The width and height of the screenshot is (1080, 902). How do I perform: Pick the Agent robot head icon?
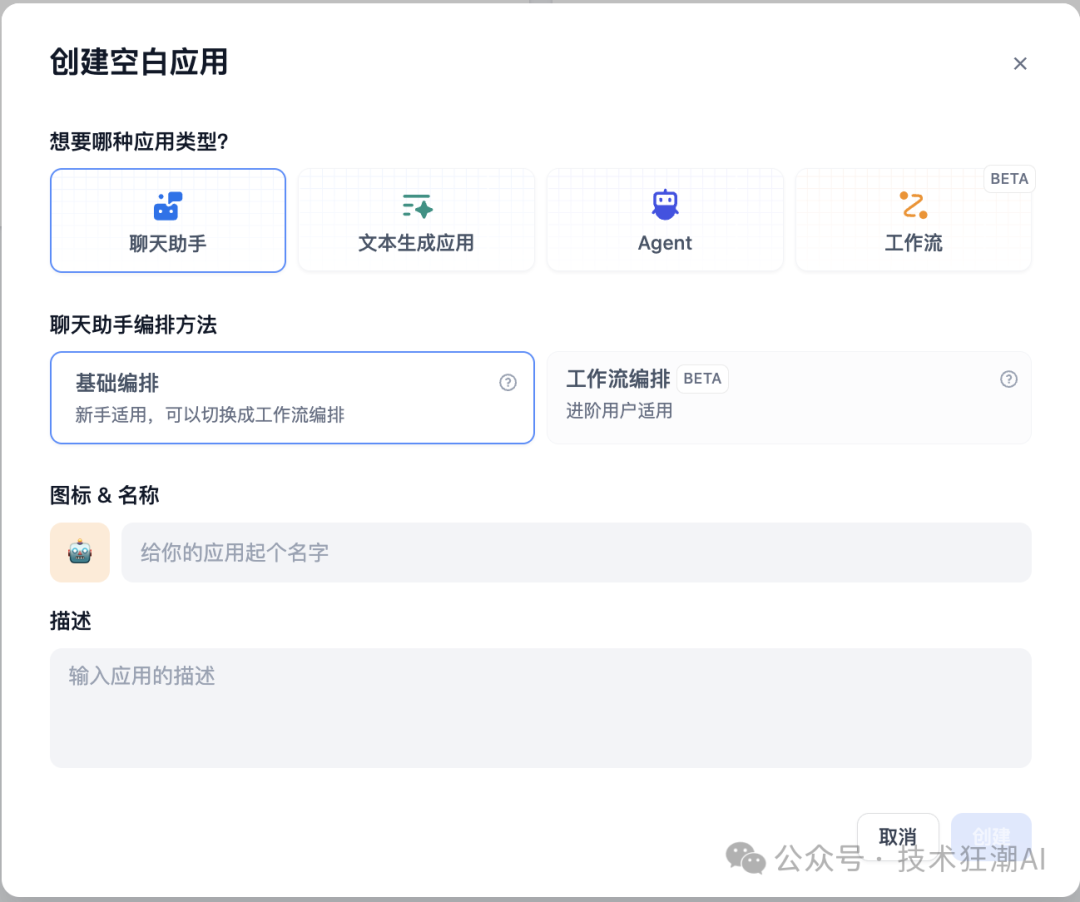(x=665, y=205)
